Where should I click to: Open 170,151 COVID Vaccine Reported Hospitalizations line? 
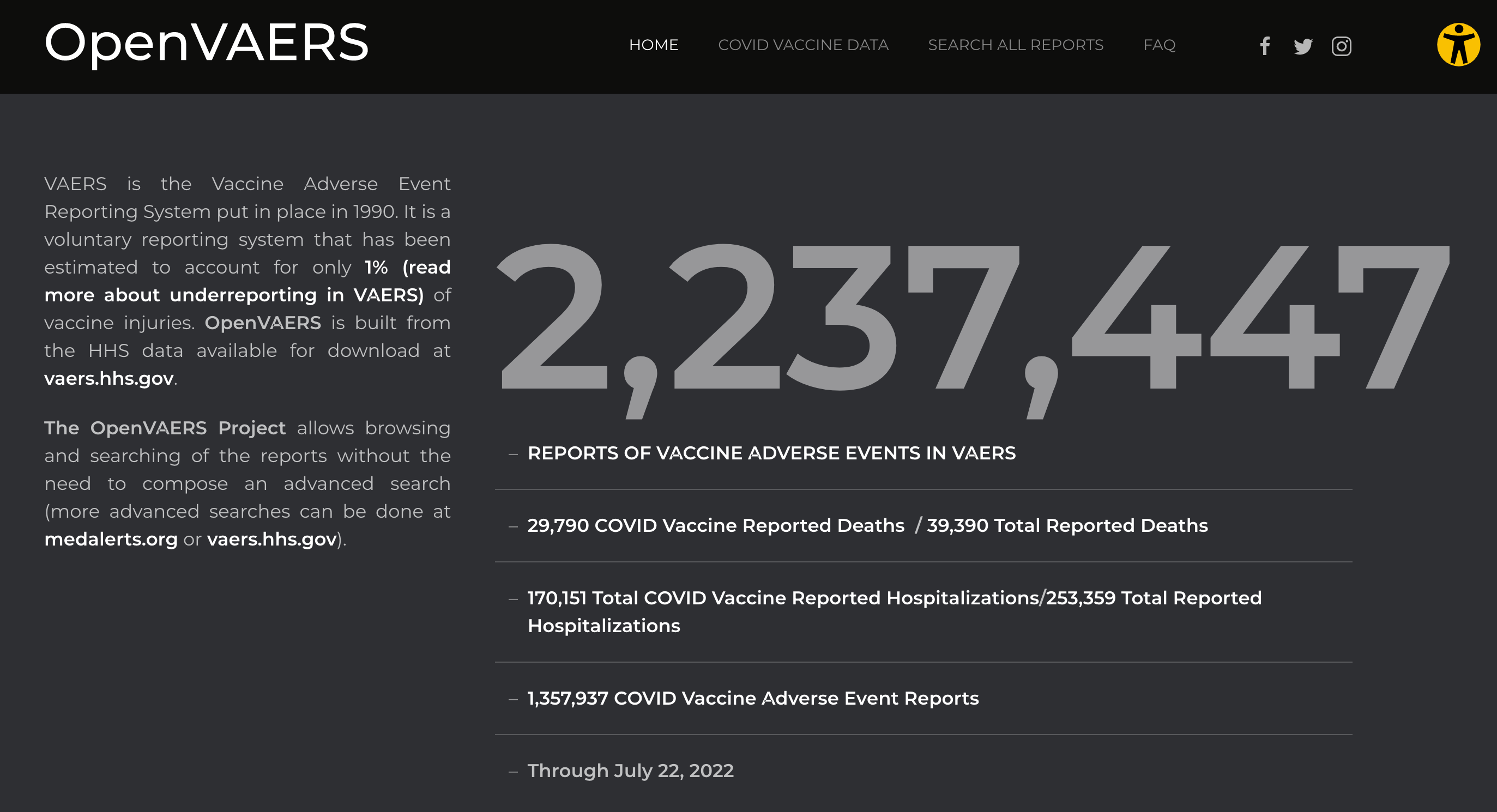click(x=783, y=598)
